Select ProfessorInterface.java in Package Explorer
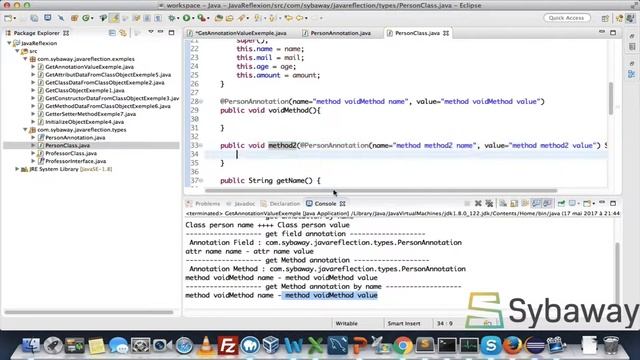Viewport: 640px width, 360px height. [x=76, y=161]
